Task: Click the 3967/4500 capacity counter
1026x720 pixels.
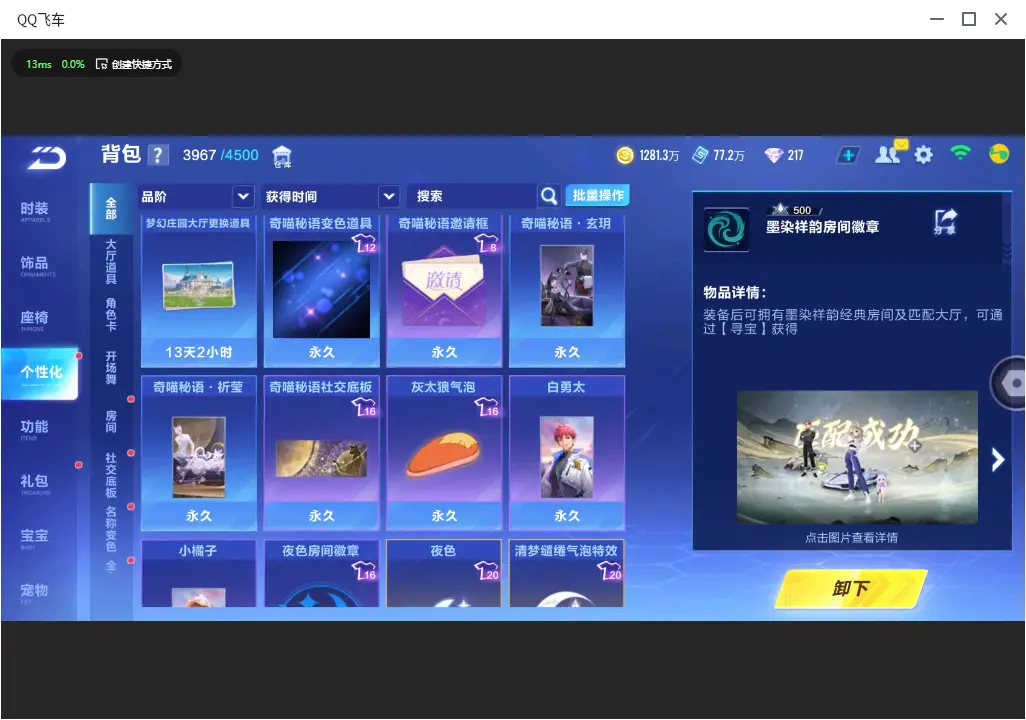Action: 221,155
